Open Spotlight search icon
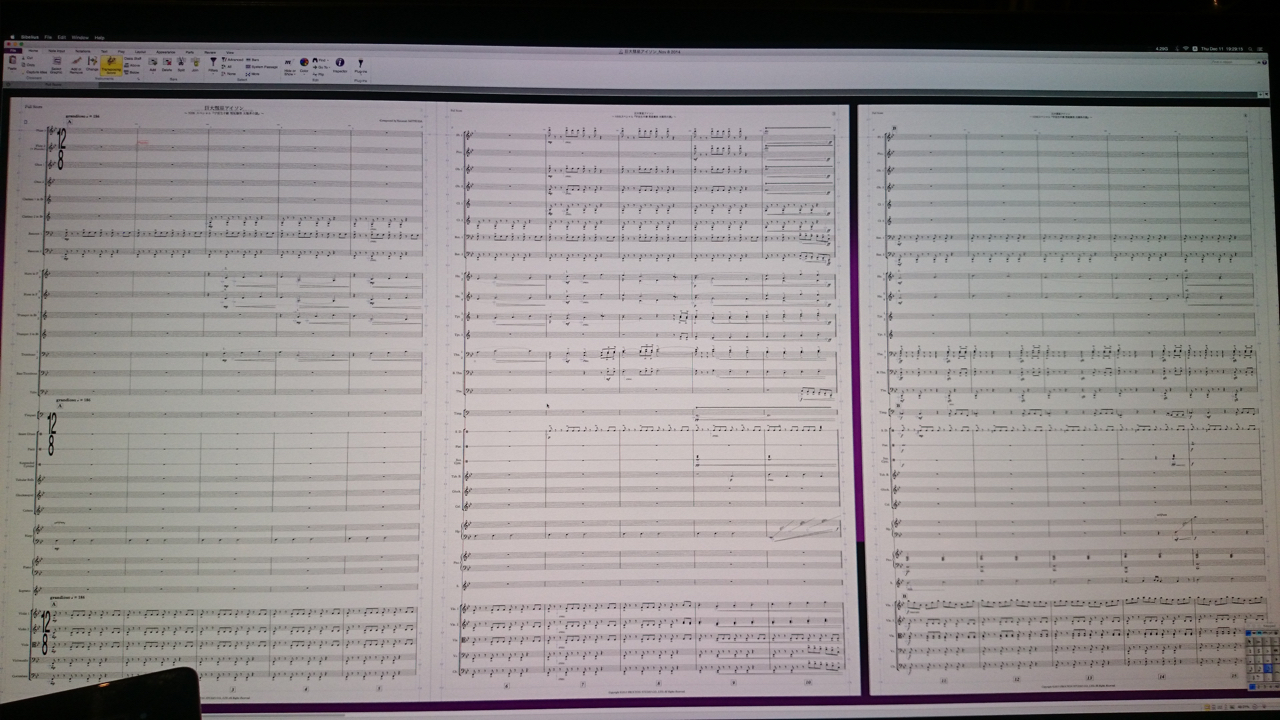The width and height of the screenshot is (1280, 720). 1250,49
